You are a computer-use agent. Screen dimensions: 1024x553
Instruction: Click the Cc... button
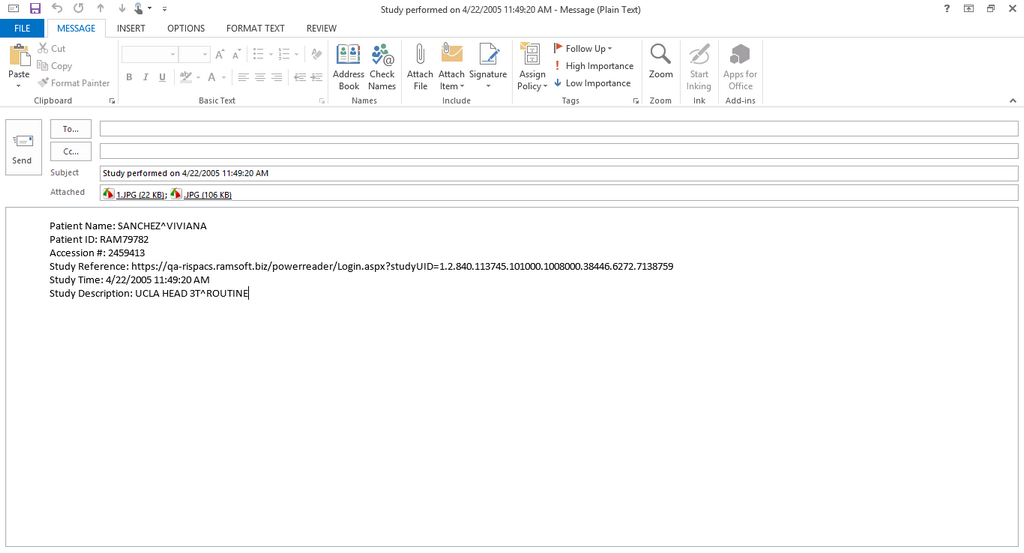(70, 151)
